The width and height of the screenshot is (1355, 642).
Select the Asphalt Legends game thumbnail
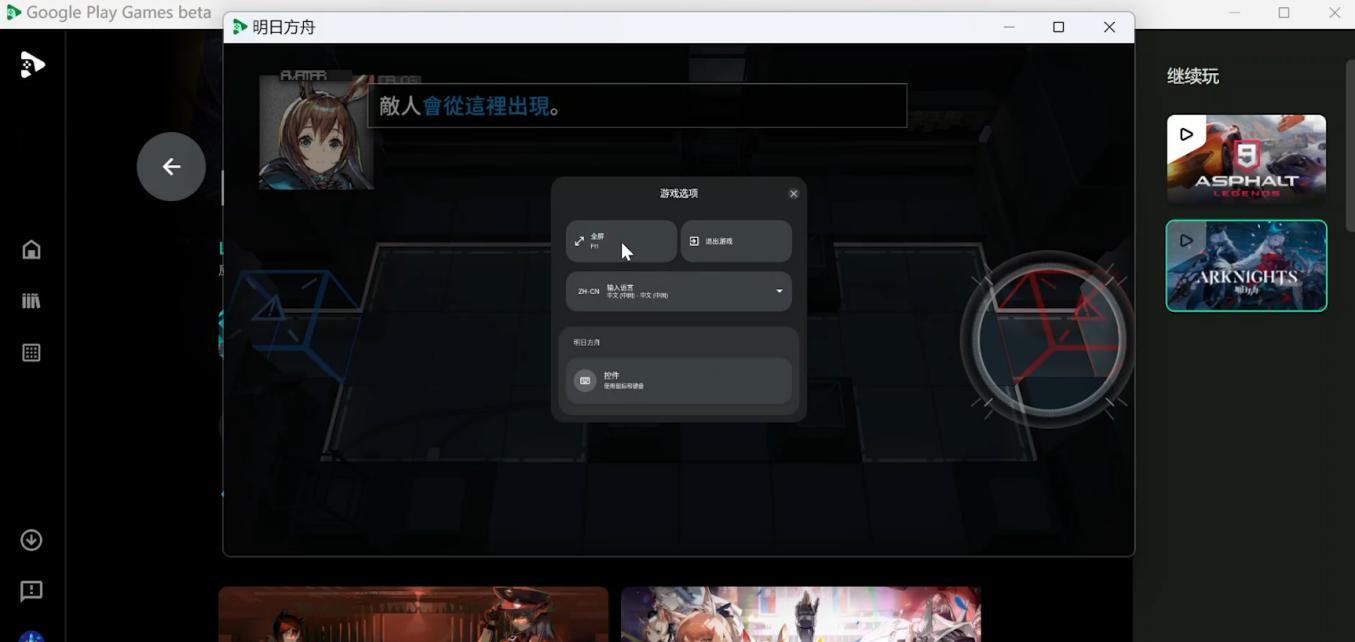point(1246,159)
